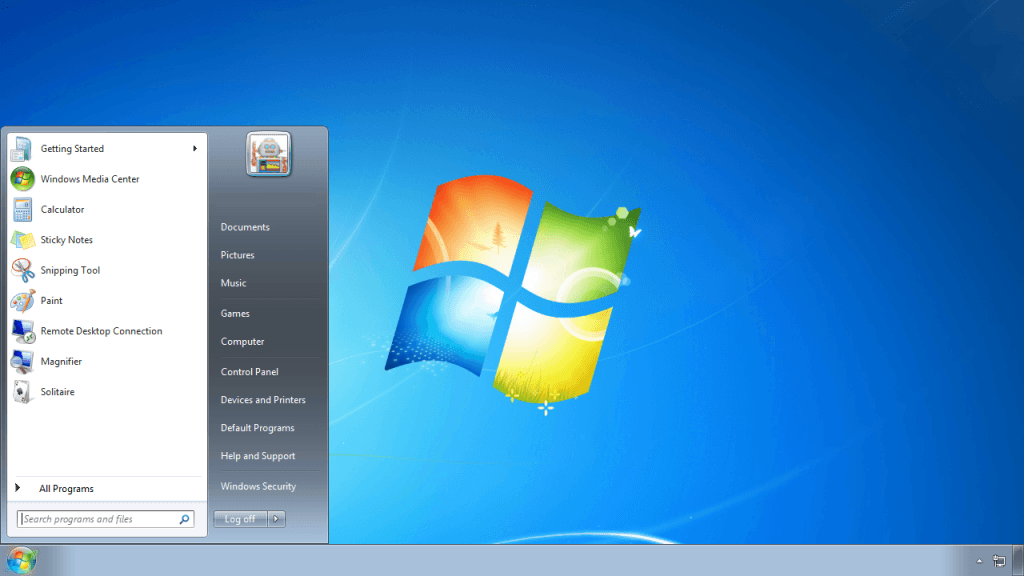Open the Calculator icon
Screen dimensions: 1024x576
coord(22,210)
